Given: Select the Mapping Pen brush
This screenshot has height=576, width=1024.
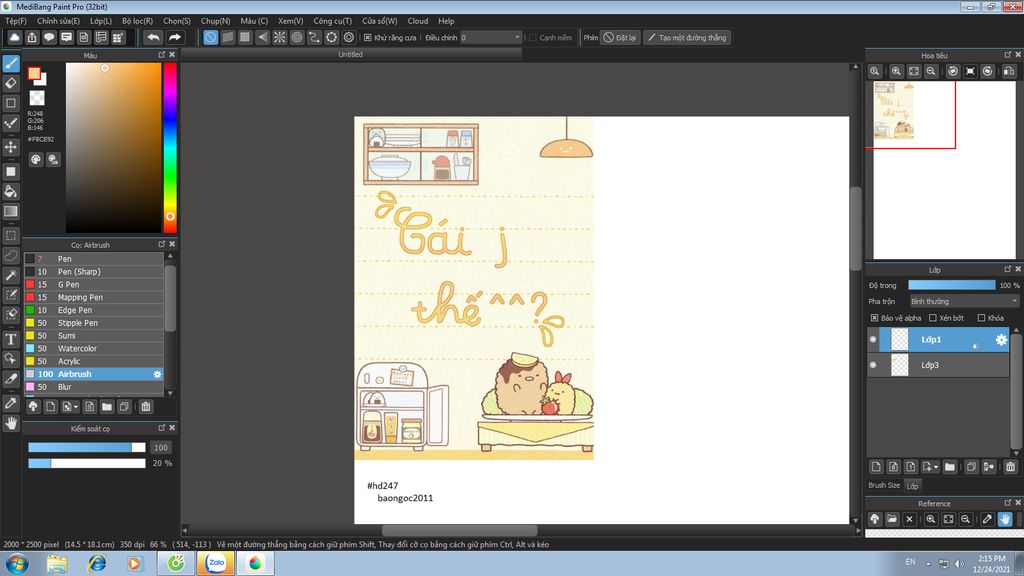Looking at the screenshot, I should 94,297.
